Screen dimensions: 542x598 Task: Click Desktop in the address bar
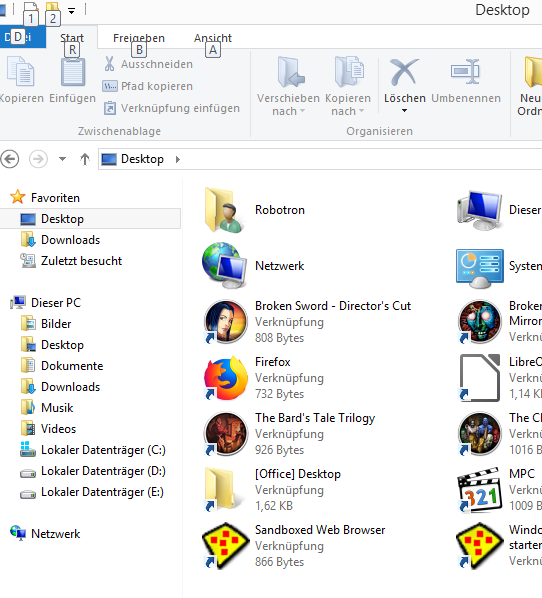[x=142, y=159]
